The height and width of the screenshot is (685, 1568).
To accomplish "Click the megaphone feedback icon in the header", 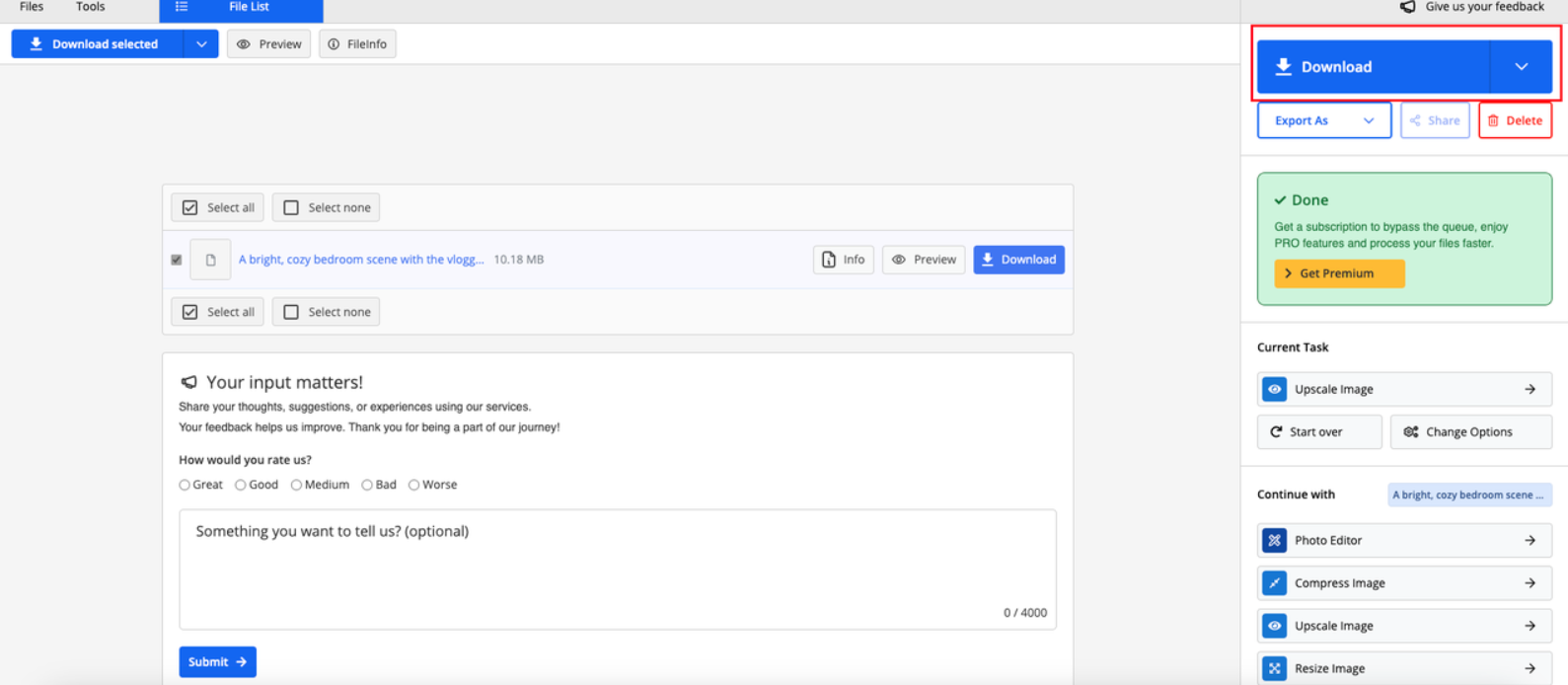I will (x=1408, y=7).
